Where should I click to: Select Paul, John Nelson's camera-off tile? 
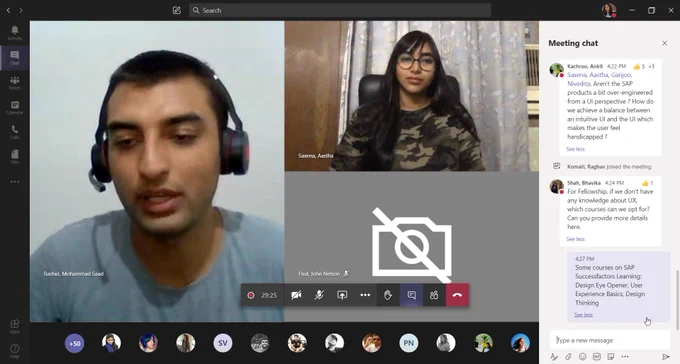(x=412, y=246)
